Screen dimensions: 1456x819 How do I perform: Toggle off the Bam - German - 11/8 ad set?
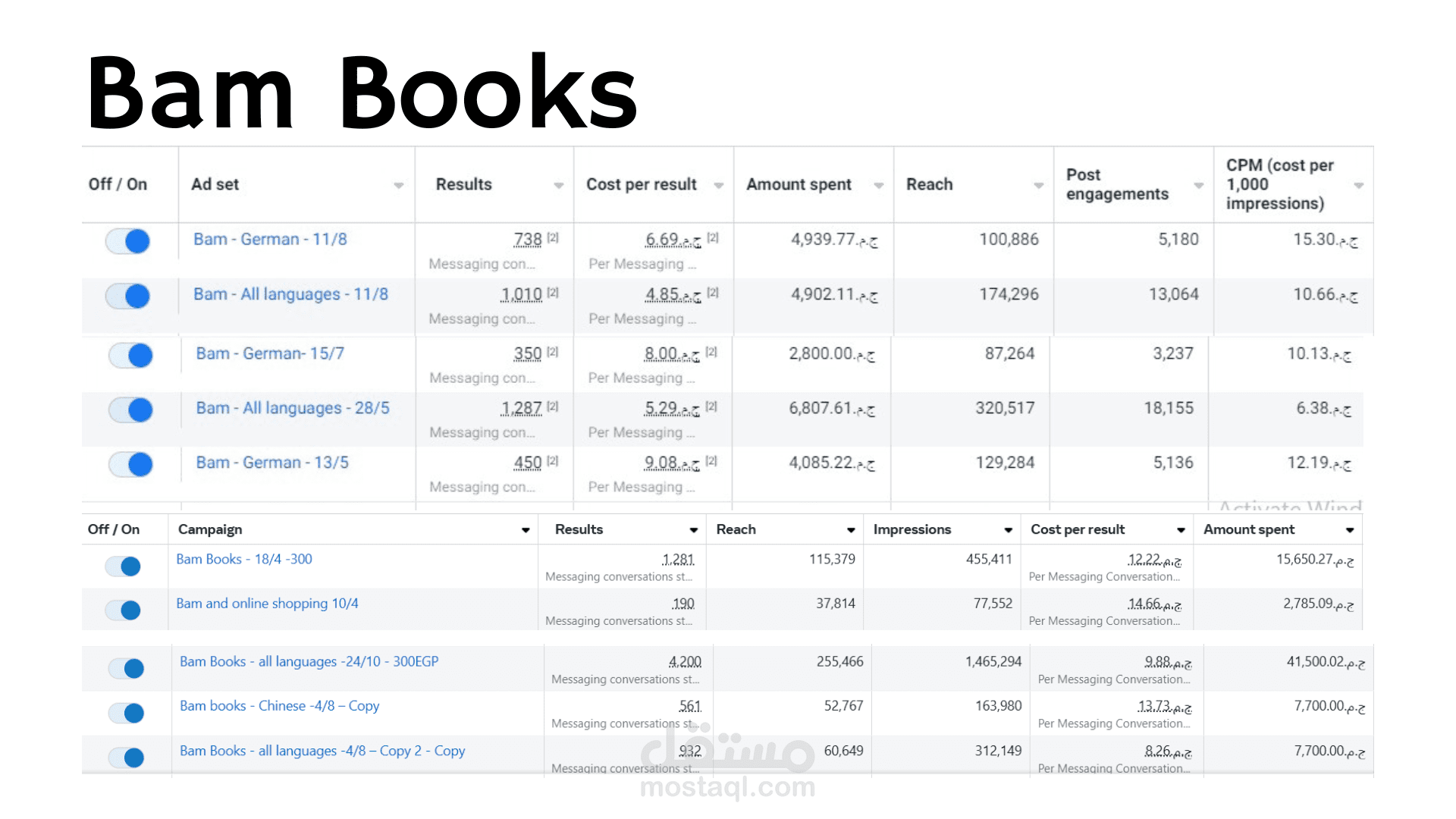(x=127, y=241)
